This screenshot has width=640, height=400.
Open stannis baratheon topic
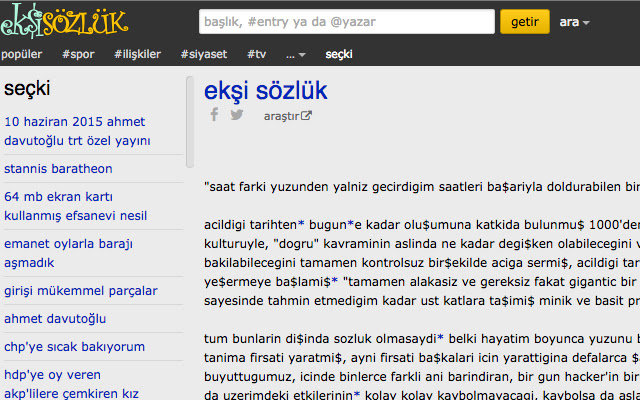(x=58, y=168)
